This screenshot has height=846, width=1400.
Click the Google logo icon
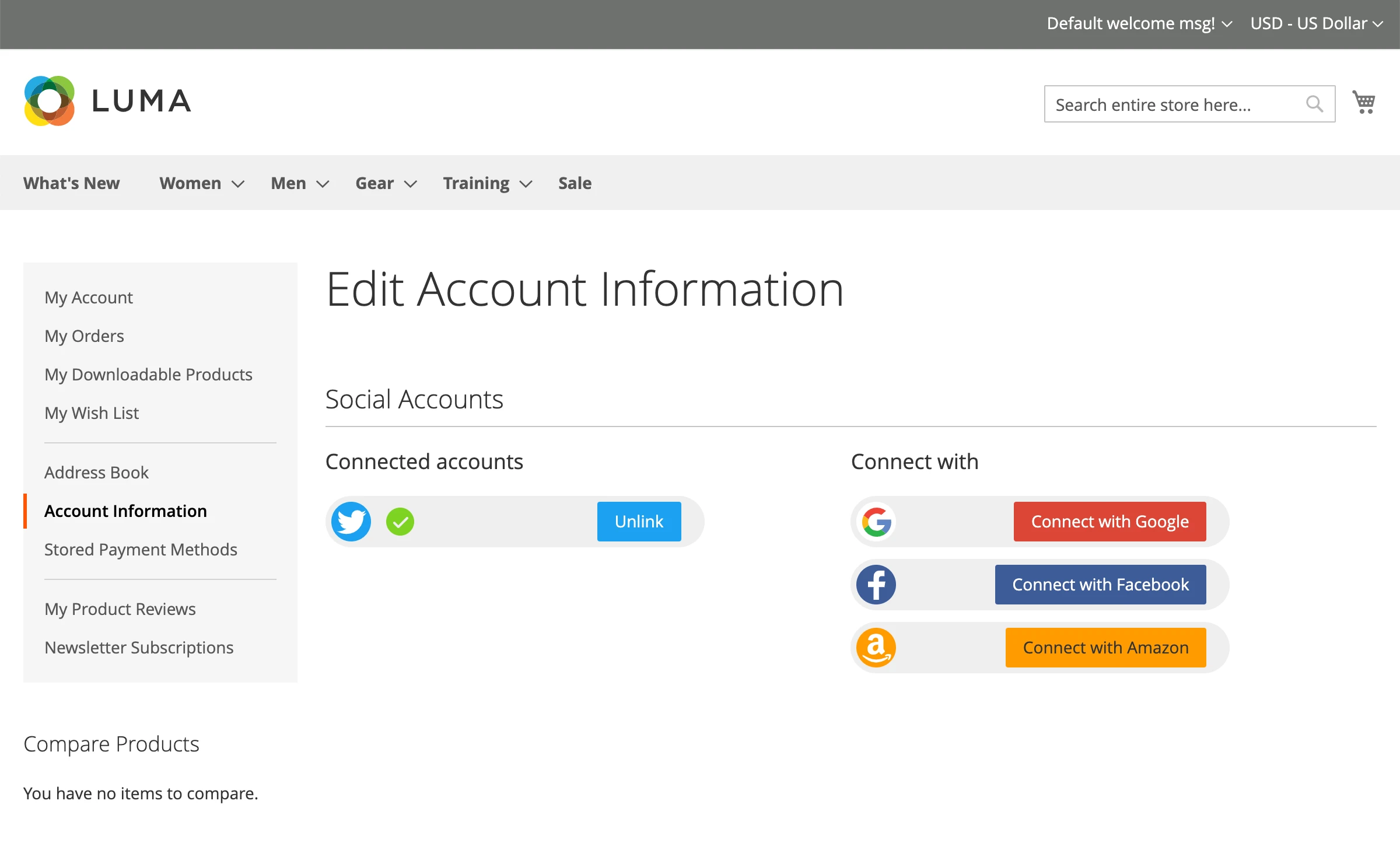[876, 522]
